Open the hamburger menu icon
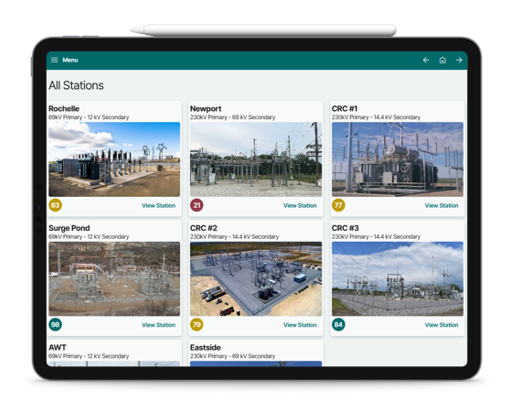 pos(54,60)
